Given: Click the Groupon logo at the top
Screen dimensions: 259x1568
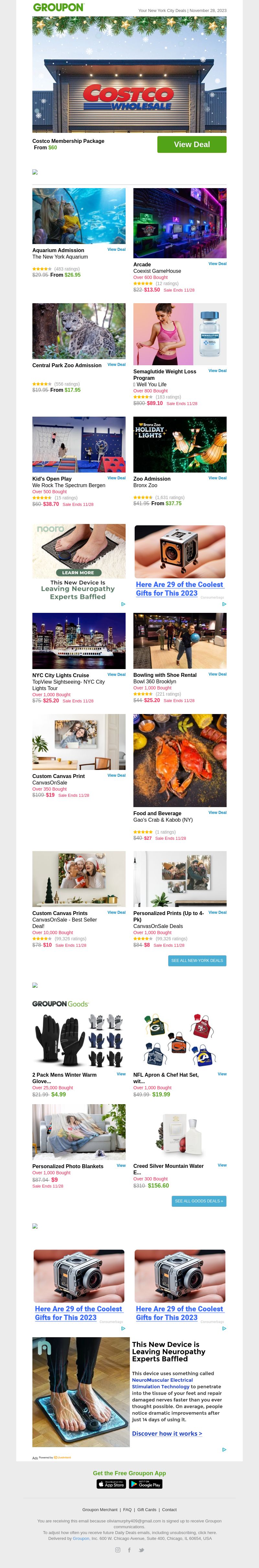Looking at the screenshot, I should coord(59,7).
